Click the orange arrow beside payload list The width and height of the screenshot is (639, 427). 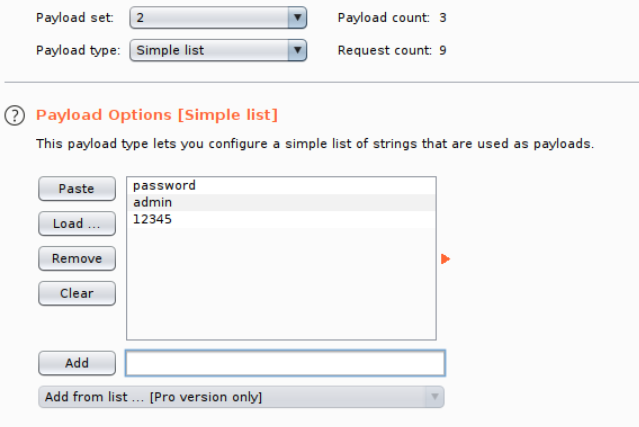446,259
